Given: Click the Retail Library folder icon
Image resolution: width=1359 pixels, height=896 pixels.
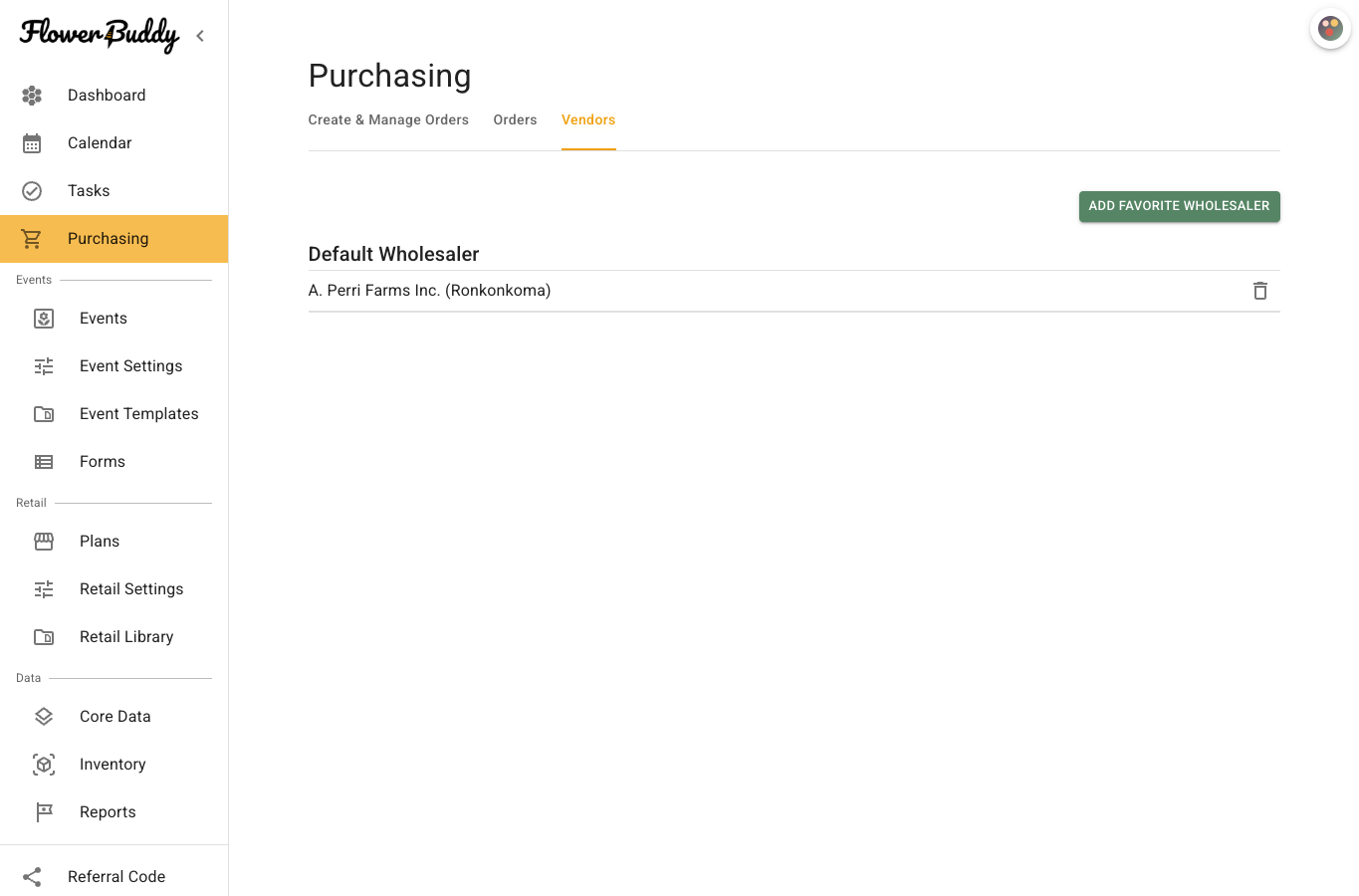Looking at the screenshot, I should tap(44, 637).
